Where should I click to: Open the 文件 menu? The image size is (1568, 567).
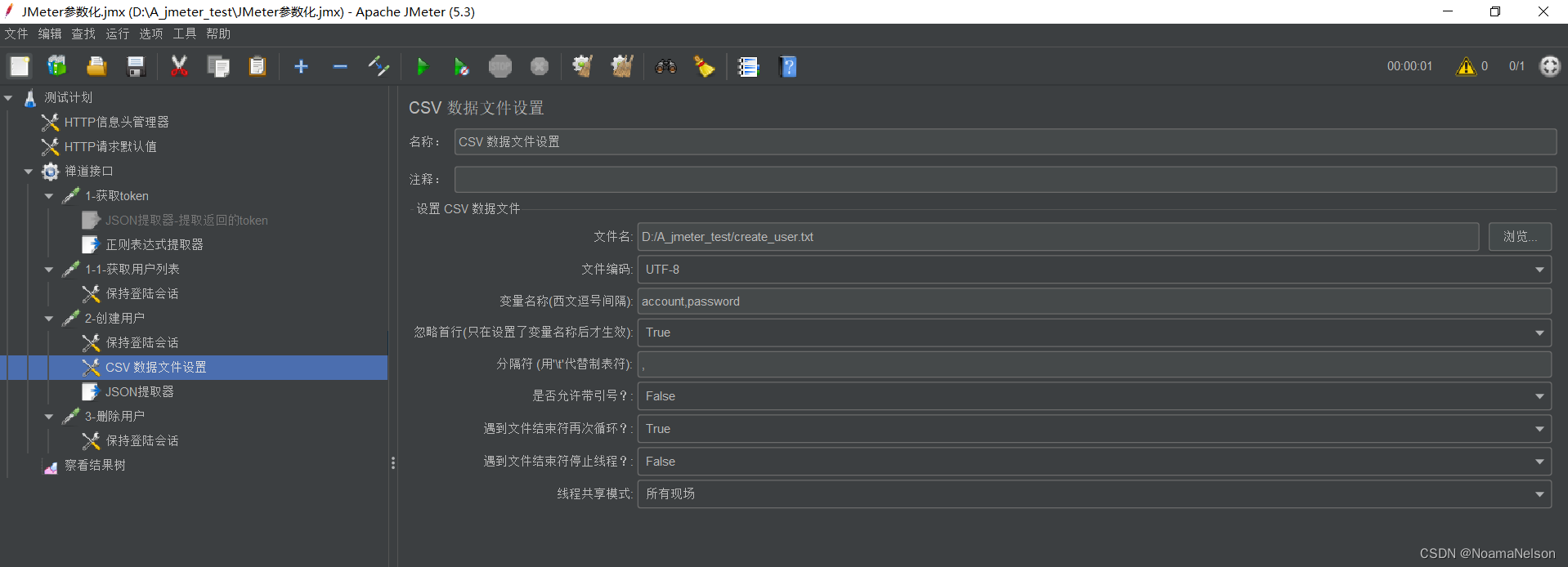pos(16,33)
